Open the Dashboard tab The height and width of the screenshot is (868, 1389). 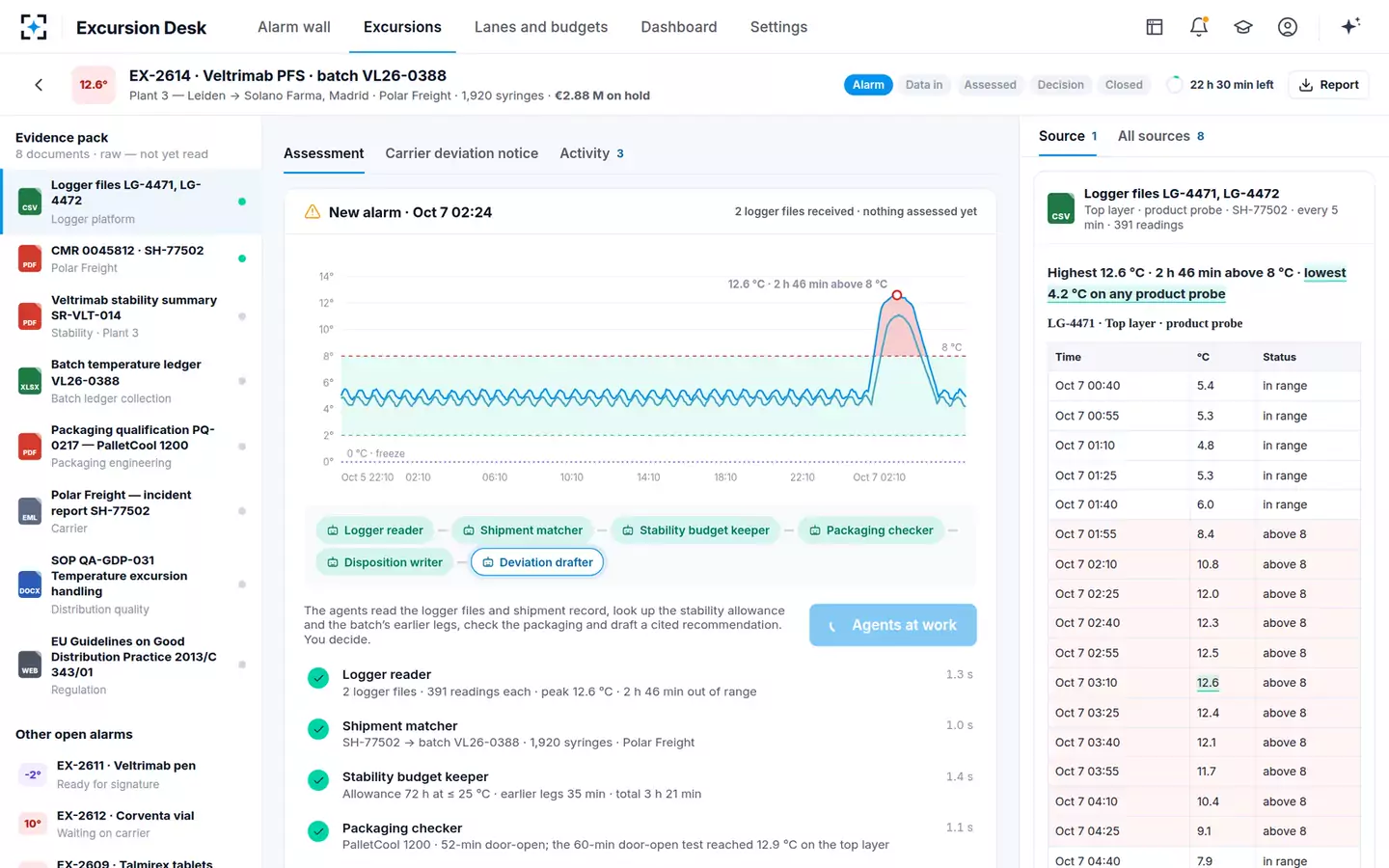(679, 27)
